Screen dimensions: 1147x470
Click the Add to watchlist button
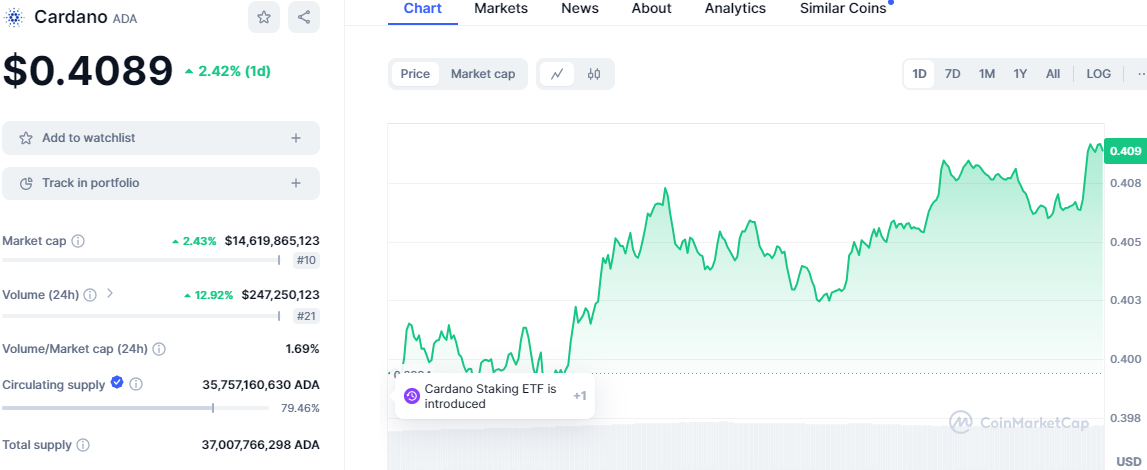pos(161,138)
